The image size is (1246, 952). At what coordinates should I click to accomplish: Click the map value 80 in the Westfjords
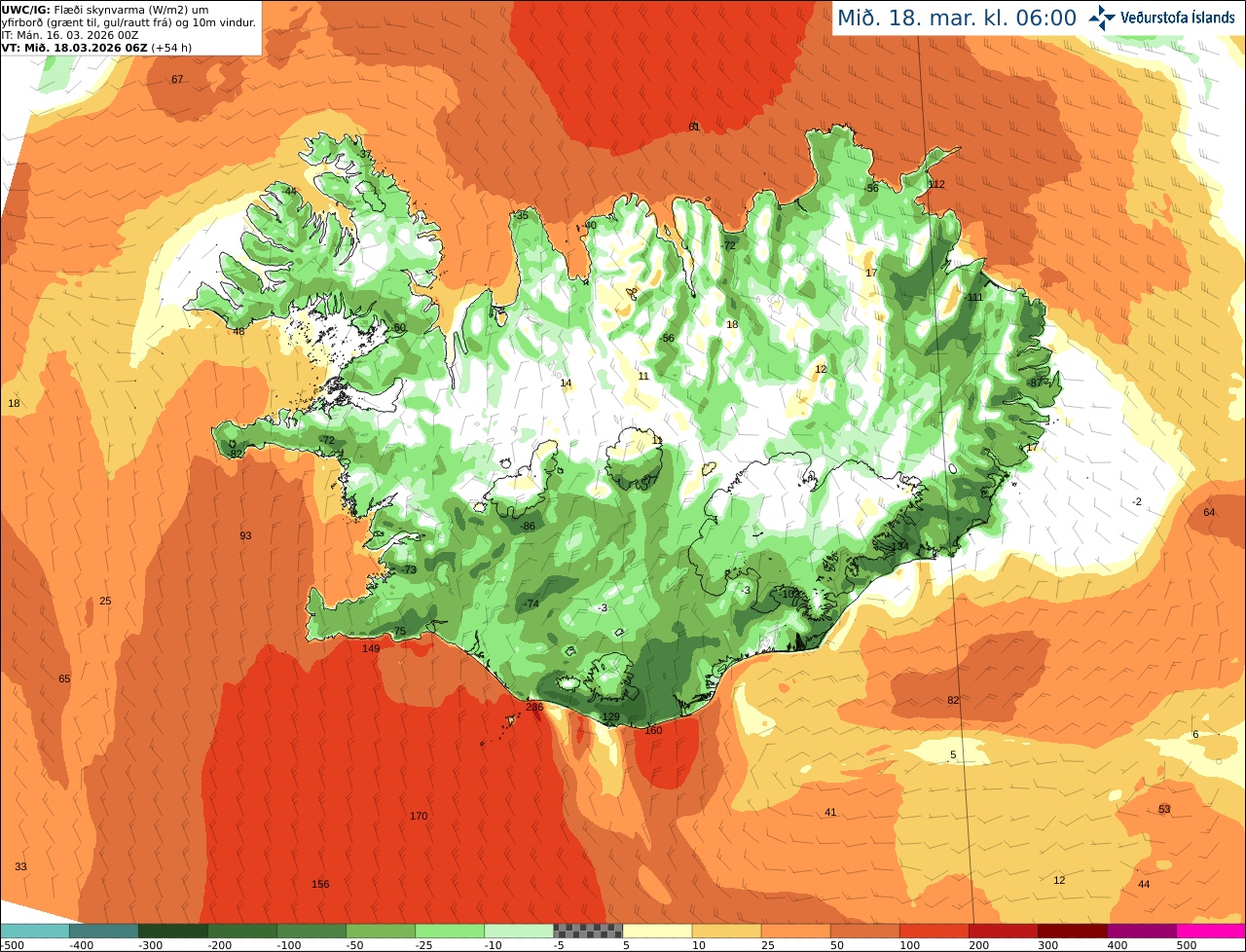pyautogui.click(x=399, y=327)
